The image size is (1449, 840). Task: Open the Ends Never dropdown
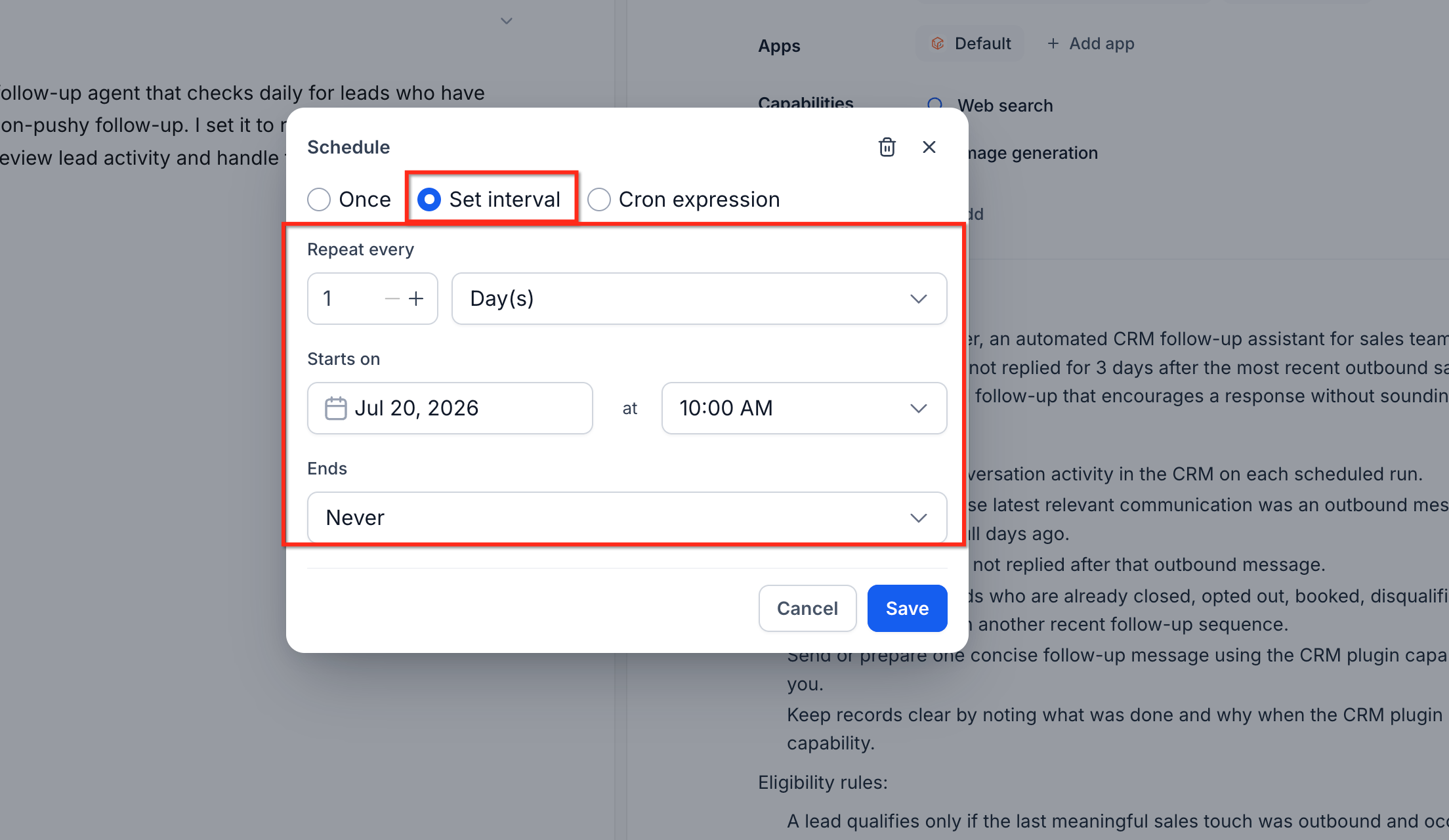point(627,518)
